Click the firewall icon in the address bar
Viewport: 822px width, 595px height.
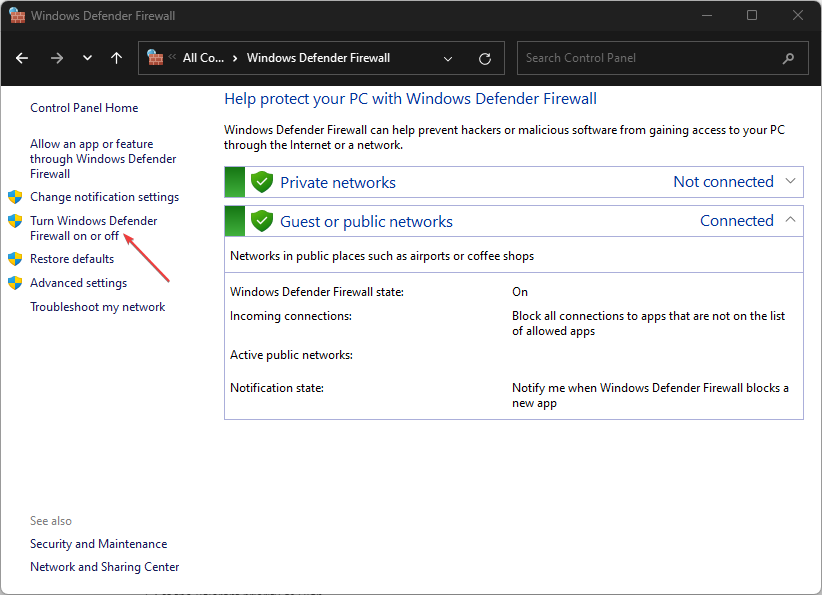point(155,58)
